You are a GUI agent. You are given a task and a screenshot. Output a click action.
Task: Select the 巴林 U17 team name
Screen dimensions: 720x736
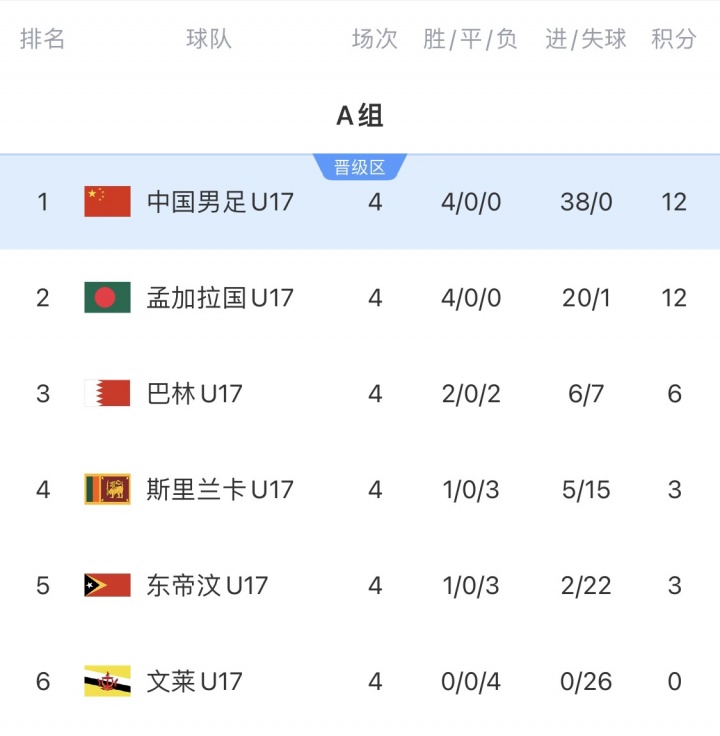[195, 394]
